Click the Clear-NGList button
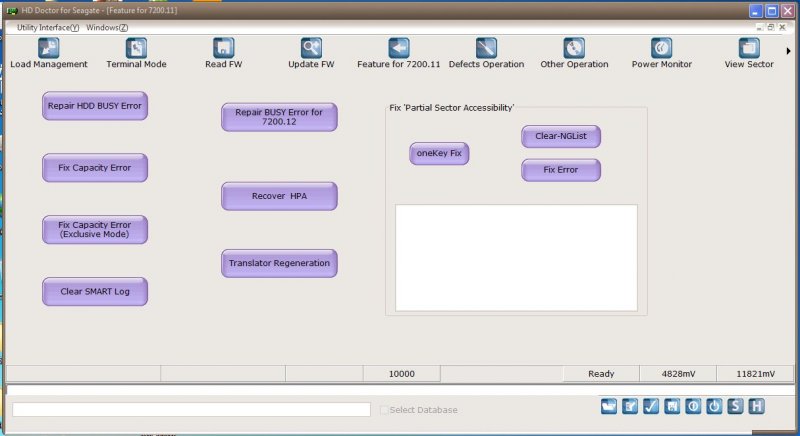Screen dimensions: 800x436 point(561,137)
